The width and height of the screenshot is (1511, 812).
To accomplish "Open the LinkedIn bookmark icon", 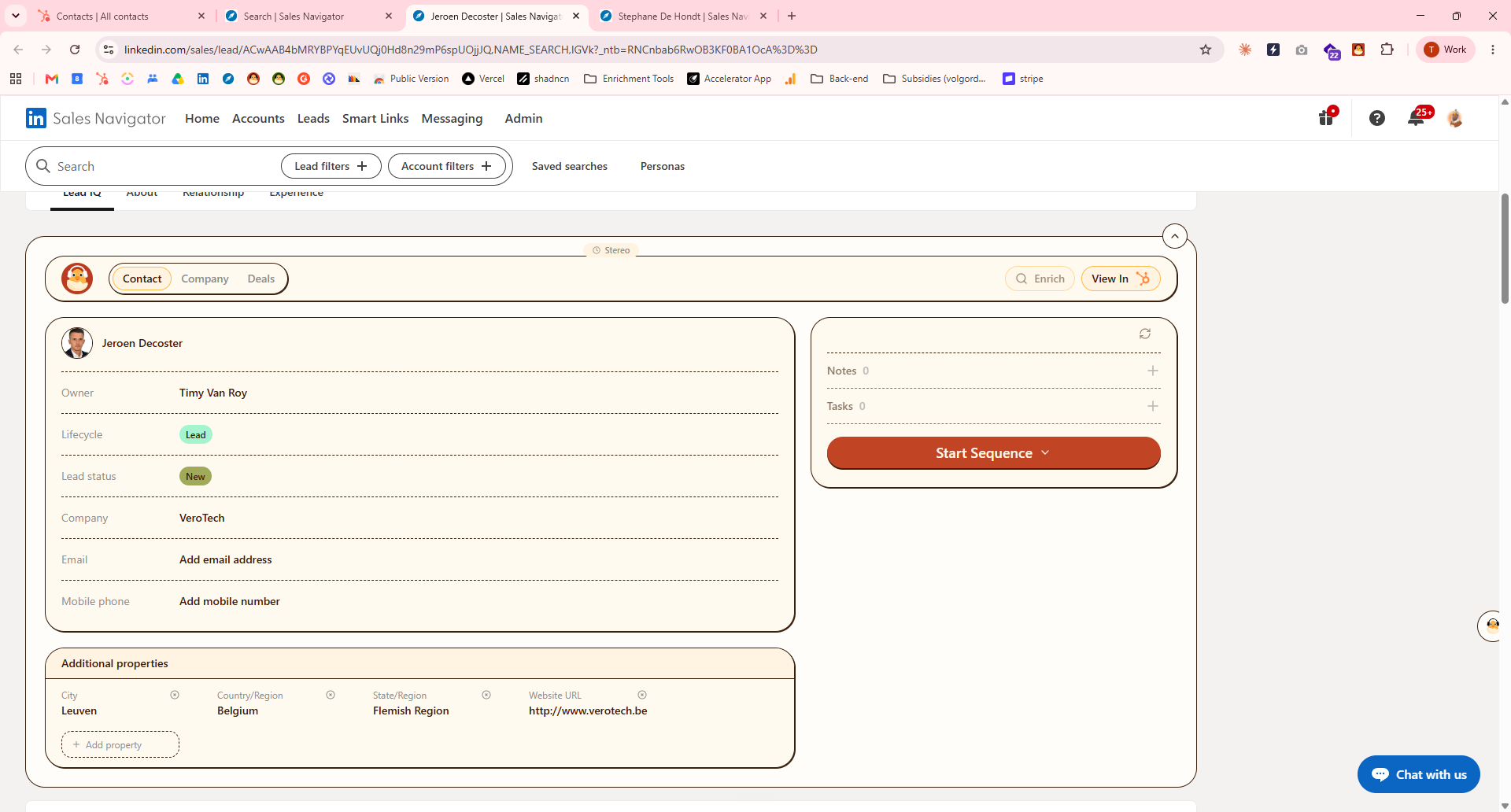I will pyautogui.click(x=203, y=79).
